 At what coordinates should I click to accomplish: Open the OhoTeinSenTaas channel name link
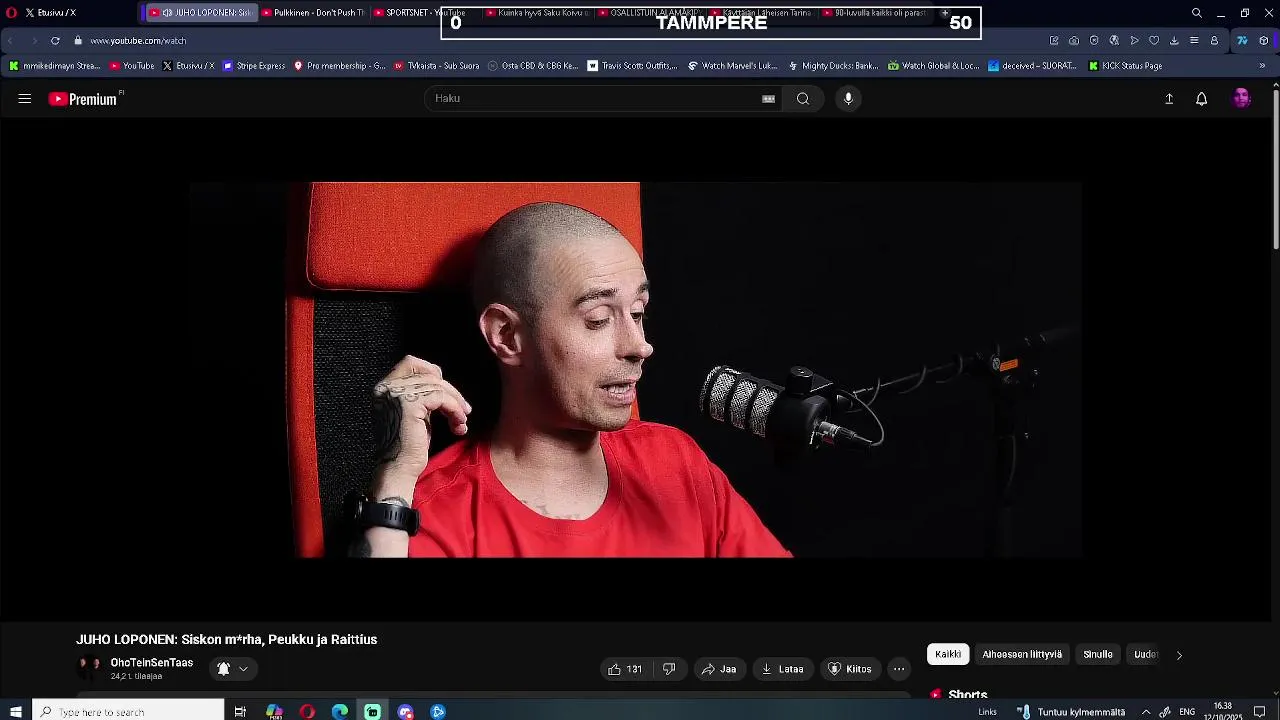(x=151, y=663)
